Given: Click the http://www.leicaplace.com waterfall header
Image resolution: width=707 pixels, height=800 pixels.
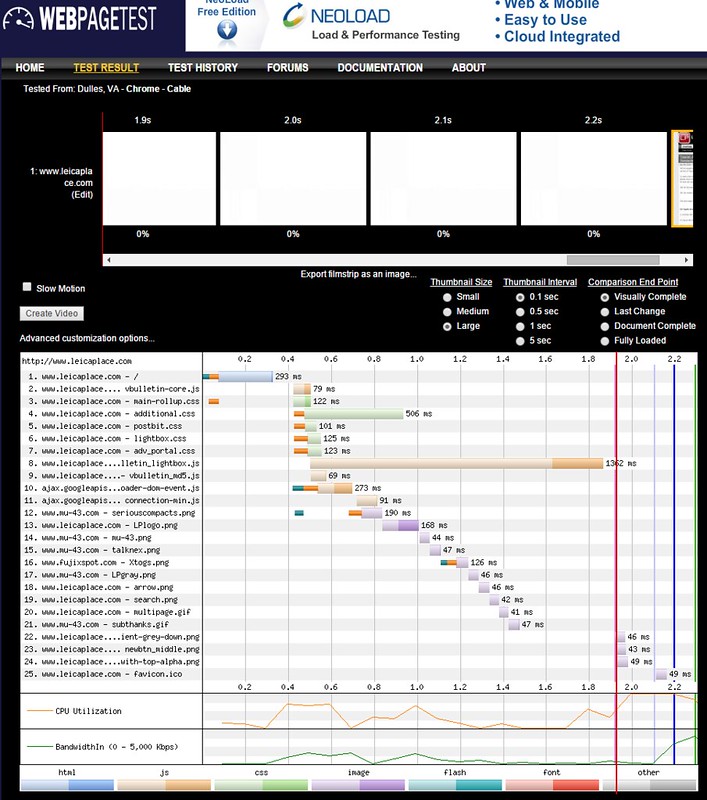Looking at the screenshot, I should (77, 361).
